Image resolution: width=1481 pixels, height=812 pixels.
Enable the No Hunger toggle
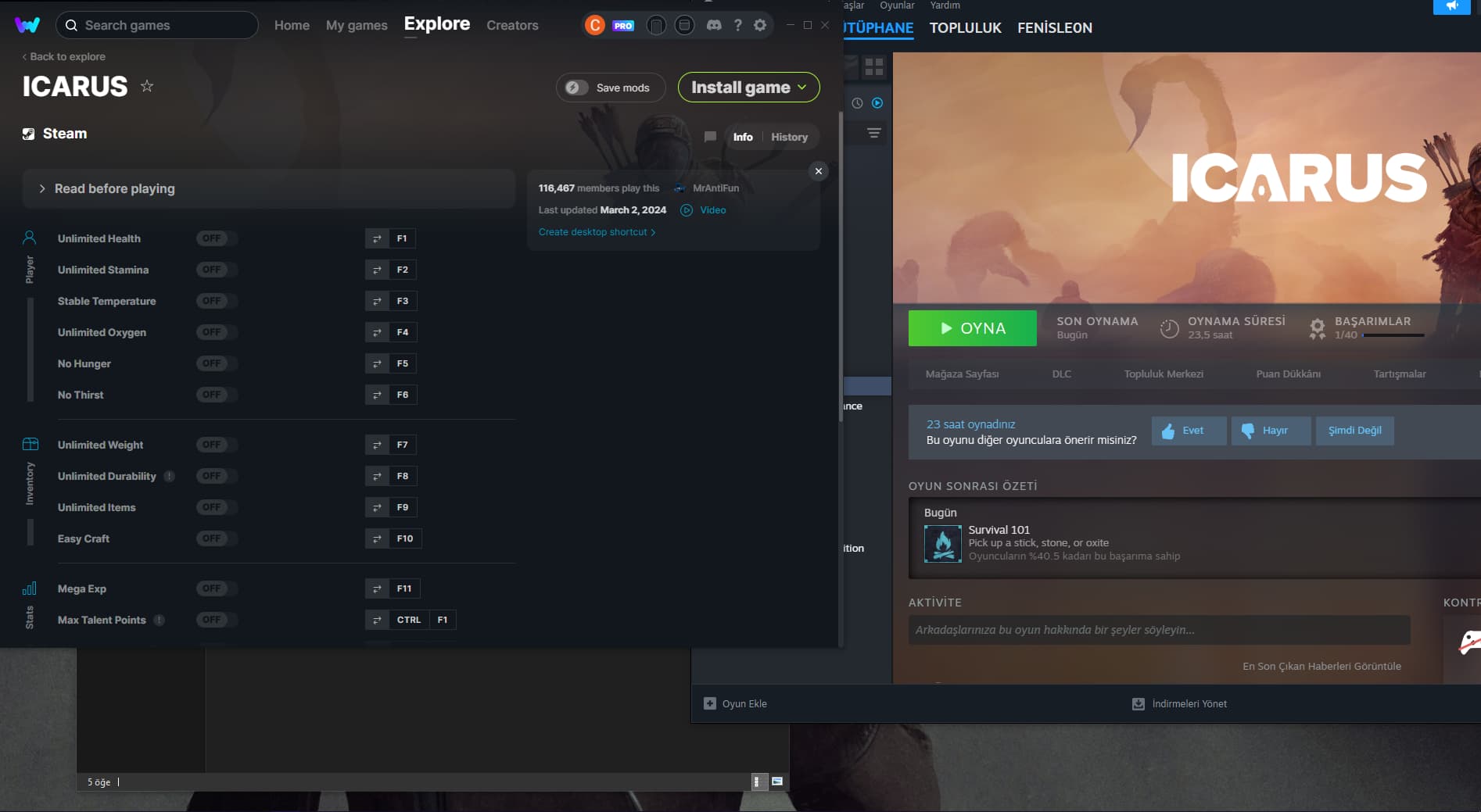click(216, 363)
